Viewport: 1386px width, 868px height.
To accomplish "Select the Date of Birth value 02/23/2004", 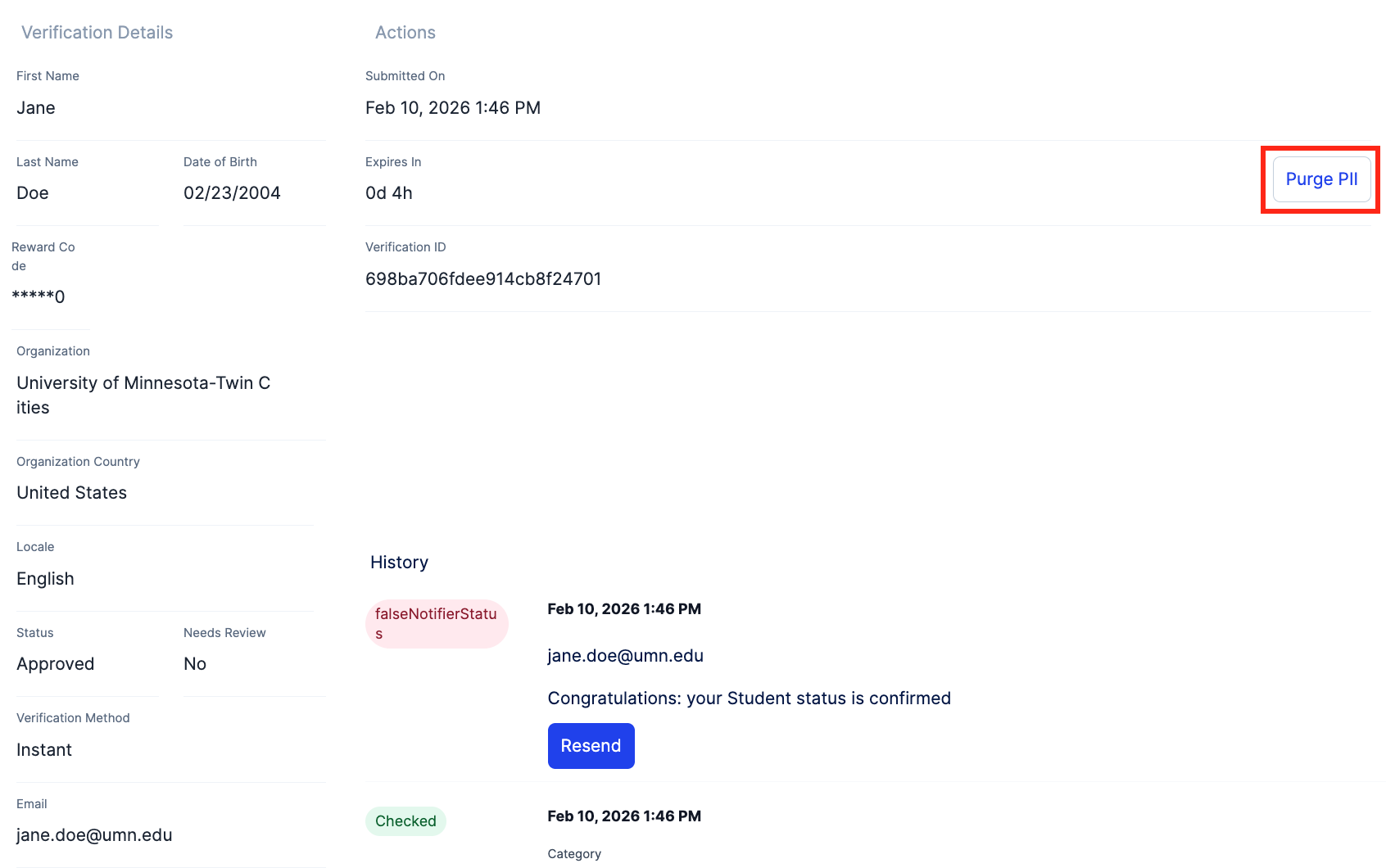I will pos(232,193).
